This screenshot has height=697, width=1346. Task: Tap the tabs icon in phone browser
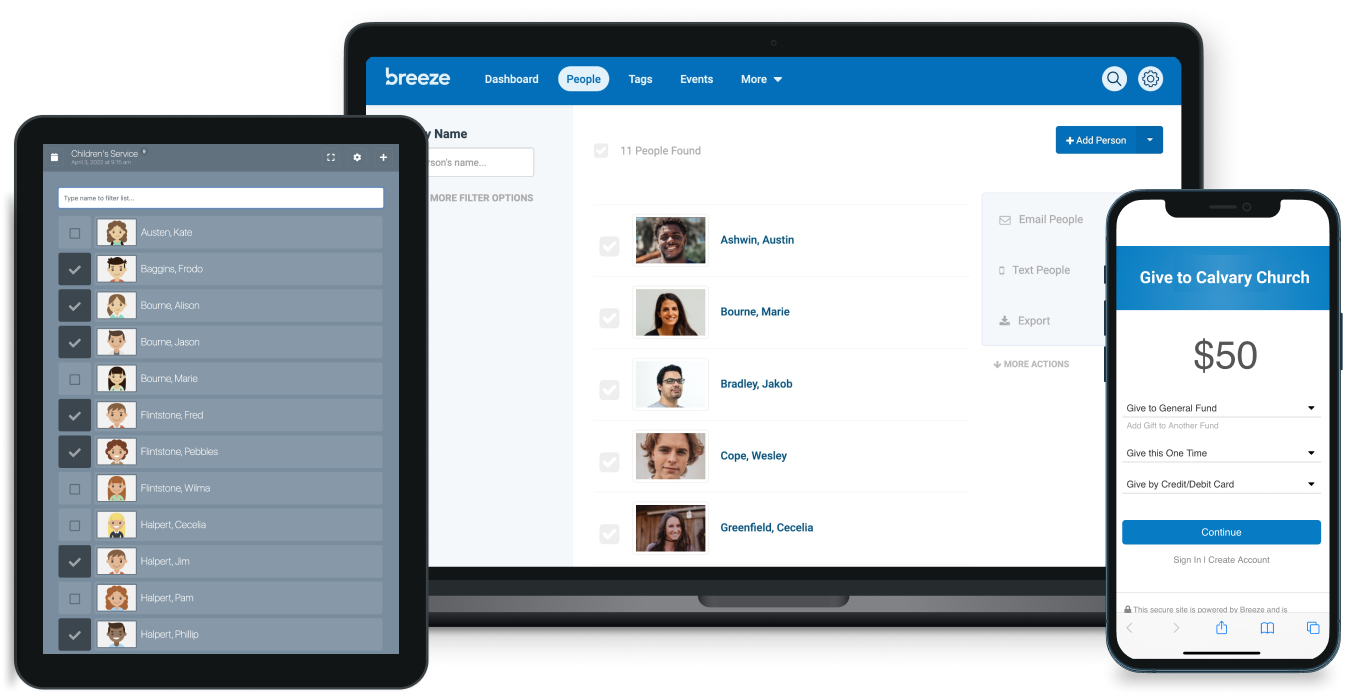[x=1313, y=628]
